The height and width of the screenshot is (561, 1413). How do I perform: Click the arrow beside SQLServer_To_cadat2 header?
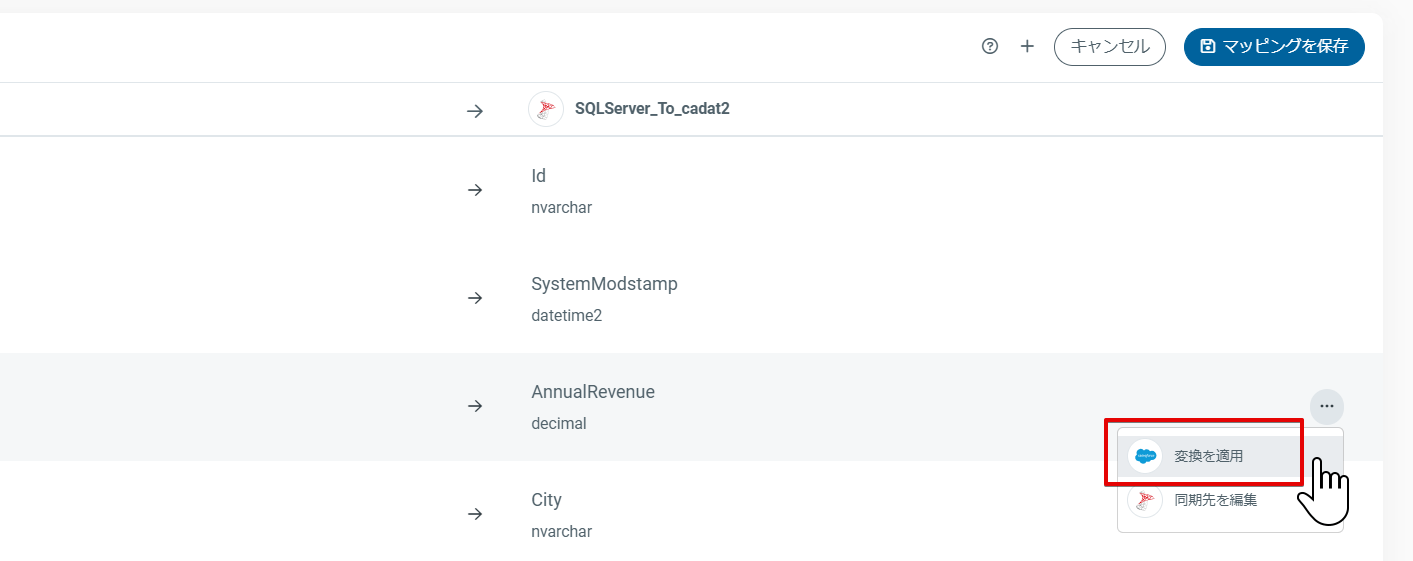(x=475, y=111)
